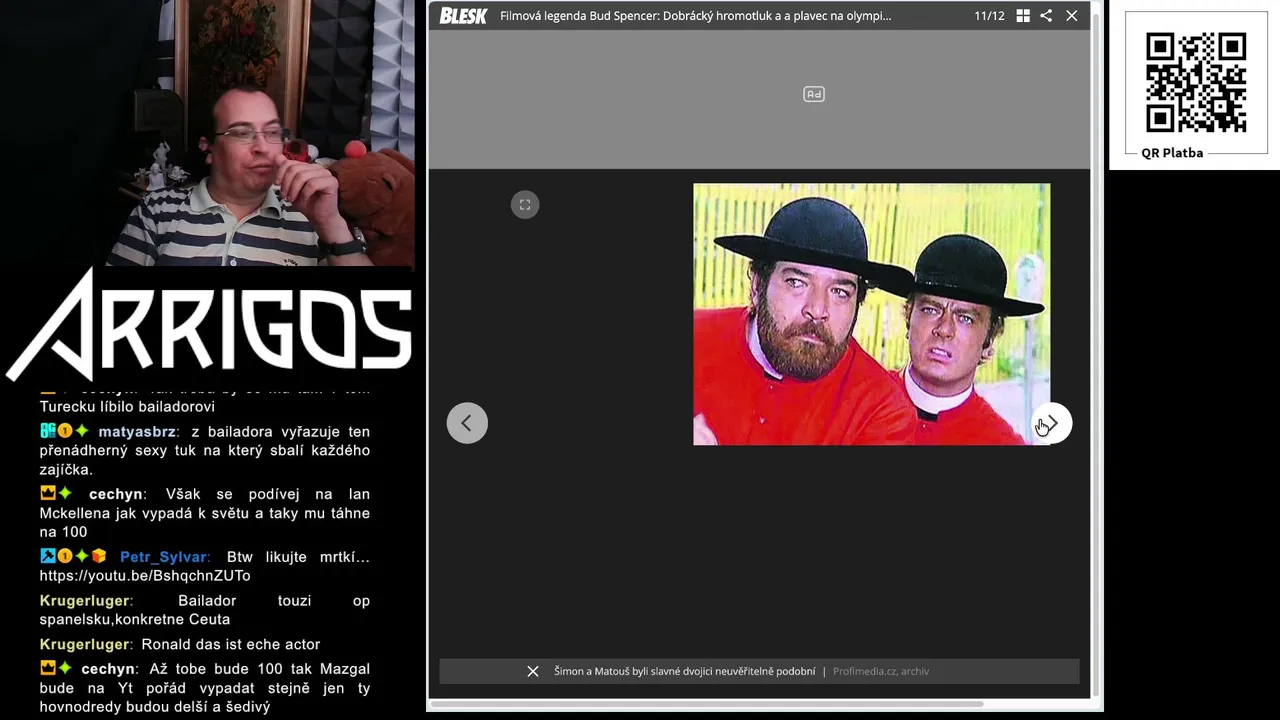Click the QR Platba code image
1280x720 pixels.
(1196, 82)
